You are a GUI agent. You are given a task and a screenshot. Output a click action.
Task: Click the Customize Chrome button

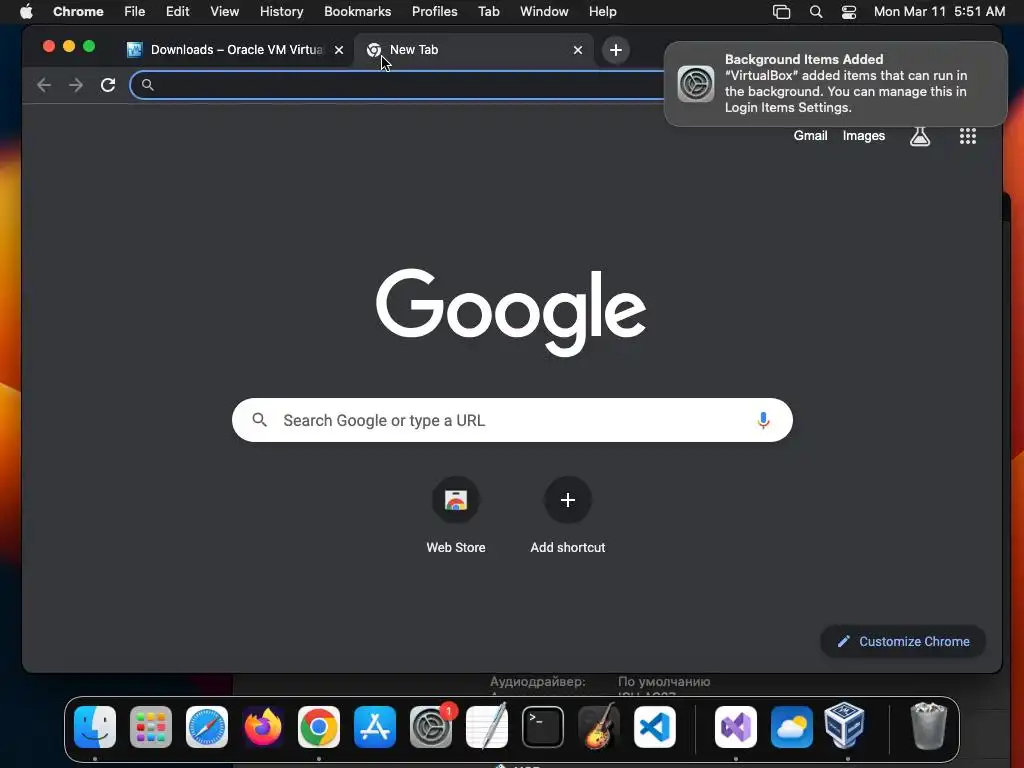[x=903, y=641]
